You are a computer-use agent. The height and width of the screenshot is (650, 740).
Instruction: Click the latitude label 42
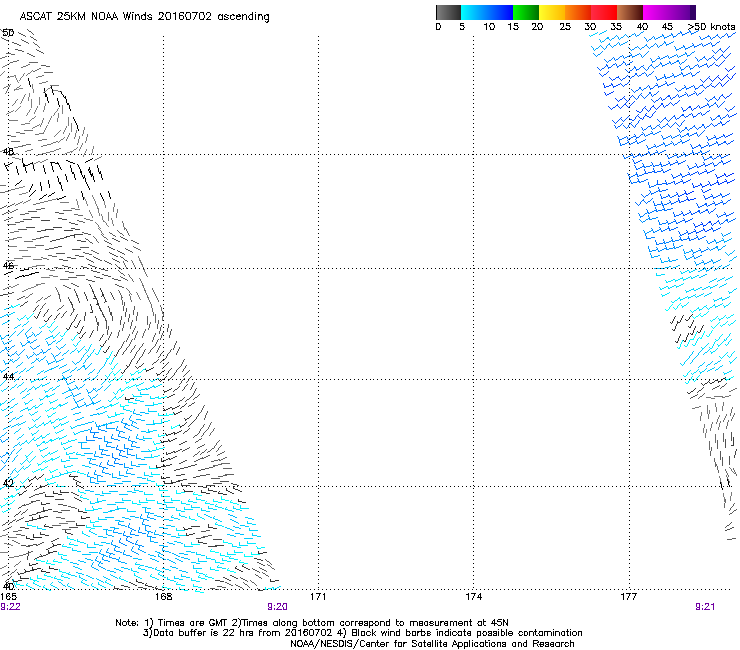click(8, 483)
